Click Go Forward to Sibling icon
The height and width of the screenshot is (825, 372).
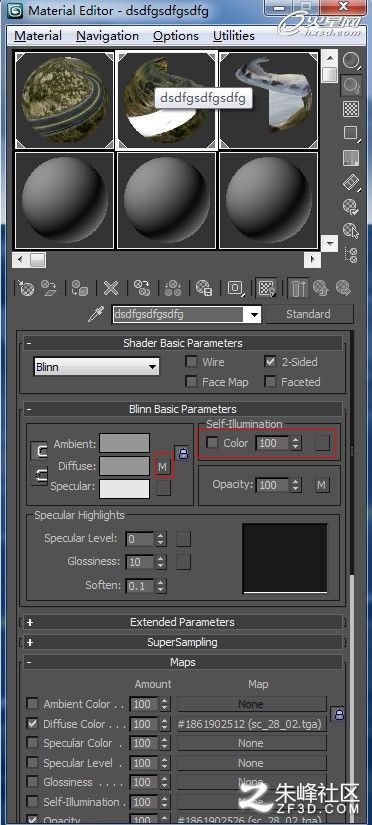click(x=344, y=288)
